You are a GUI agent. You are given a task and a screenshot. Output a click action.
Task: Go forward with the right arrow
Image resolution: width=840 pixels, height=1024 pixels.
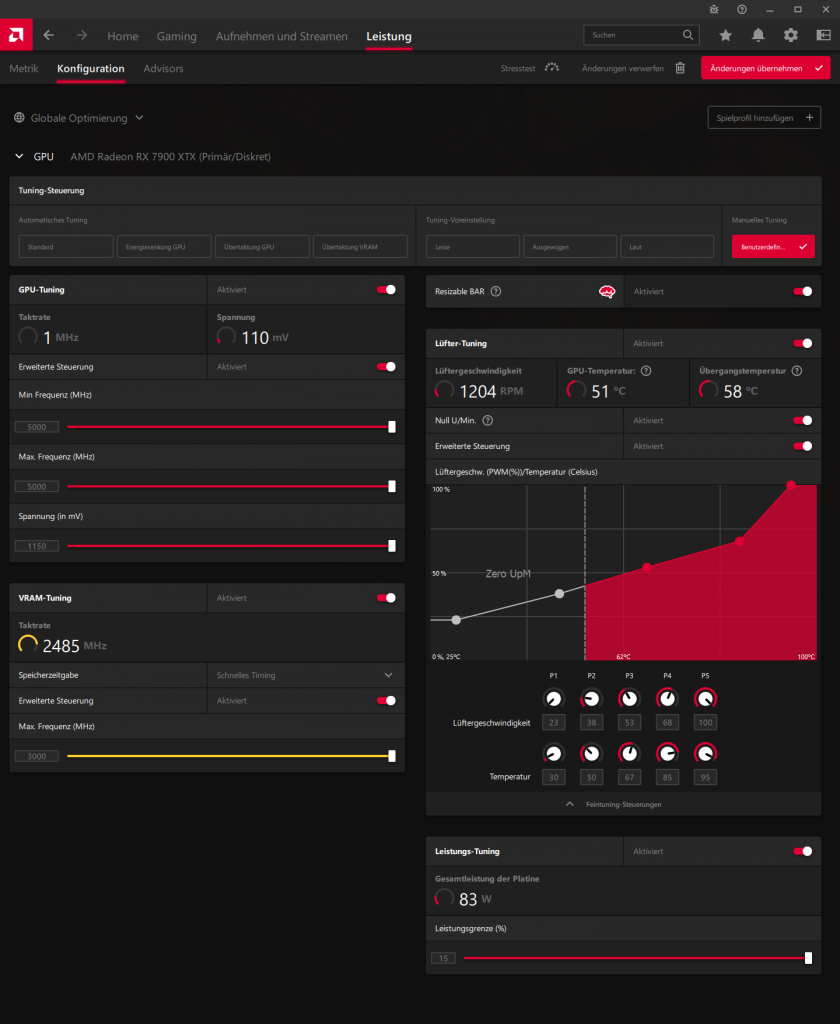pyautogui.click(x=82, y=35)
